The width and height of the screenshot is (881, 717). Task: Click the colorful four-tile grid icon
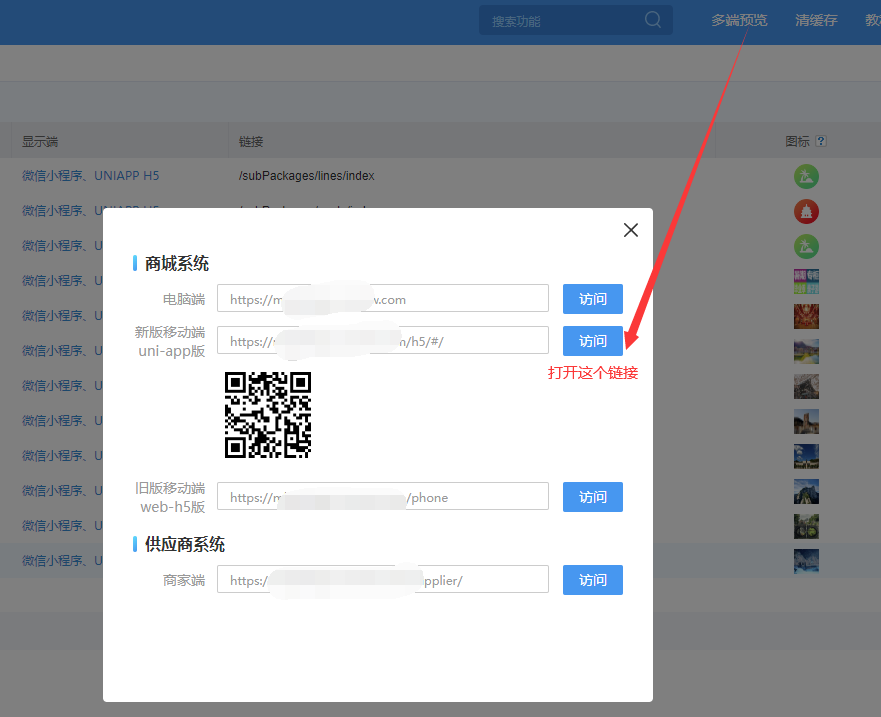[x=806, y=281]
